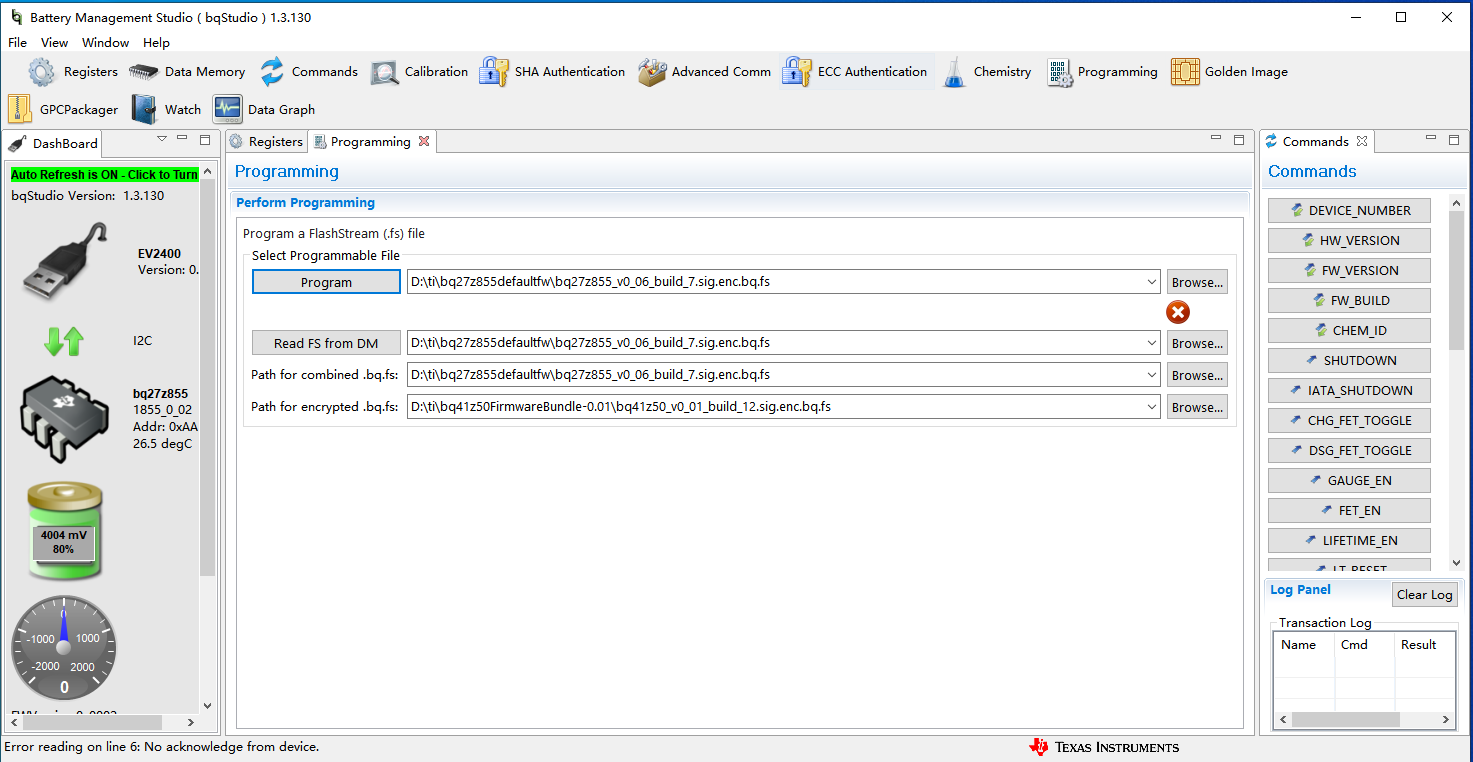Click Read FS from DM button
1473x762 pixels.
326,343
